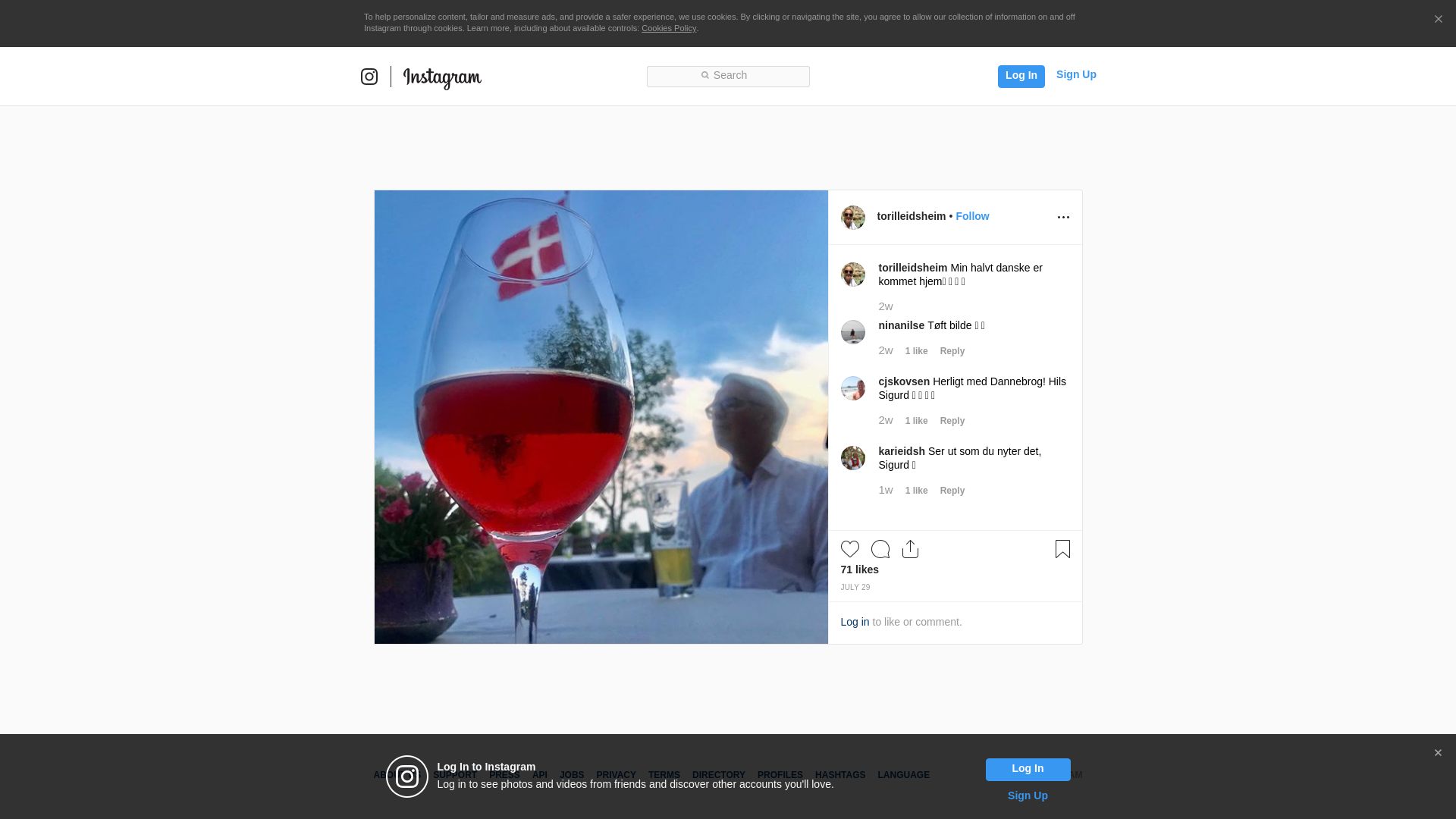The image size is (1456, 819).
Task: Open torilleidsheim avatar beside the caption
Action: (853, 275)
